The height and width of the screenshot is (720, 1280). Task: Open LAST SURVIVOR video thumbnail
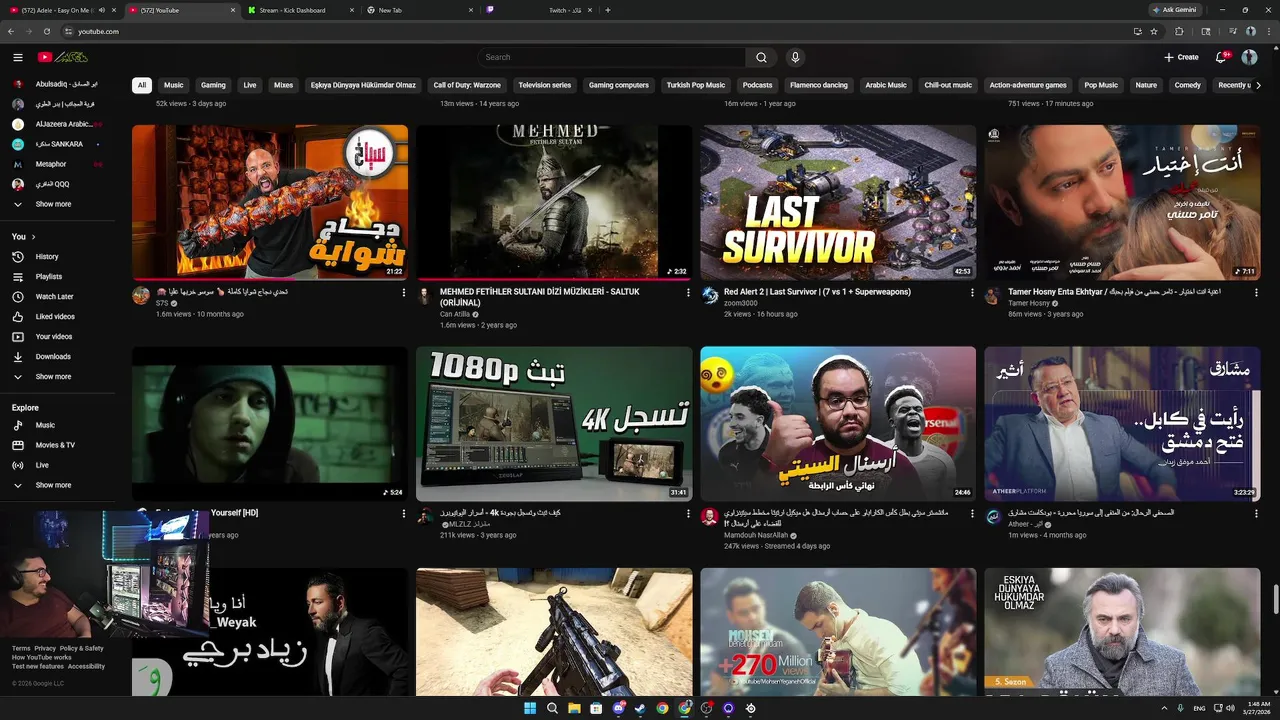[838, 202]
